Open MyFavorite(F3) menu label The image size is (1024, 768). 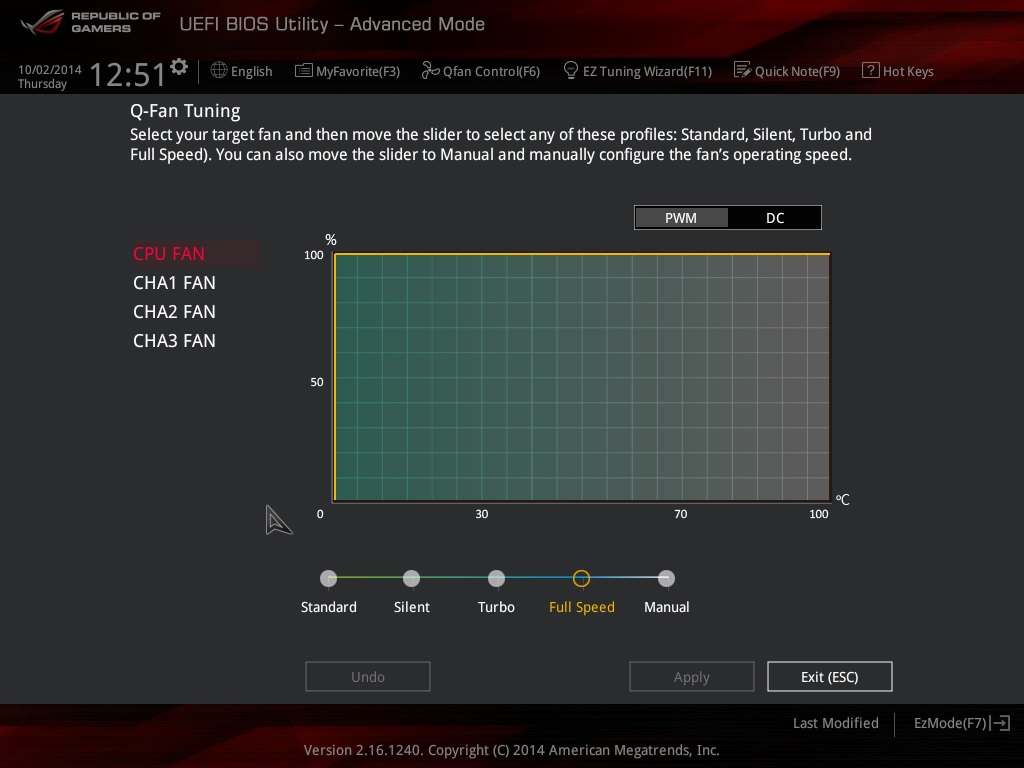point(358,71)
